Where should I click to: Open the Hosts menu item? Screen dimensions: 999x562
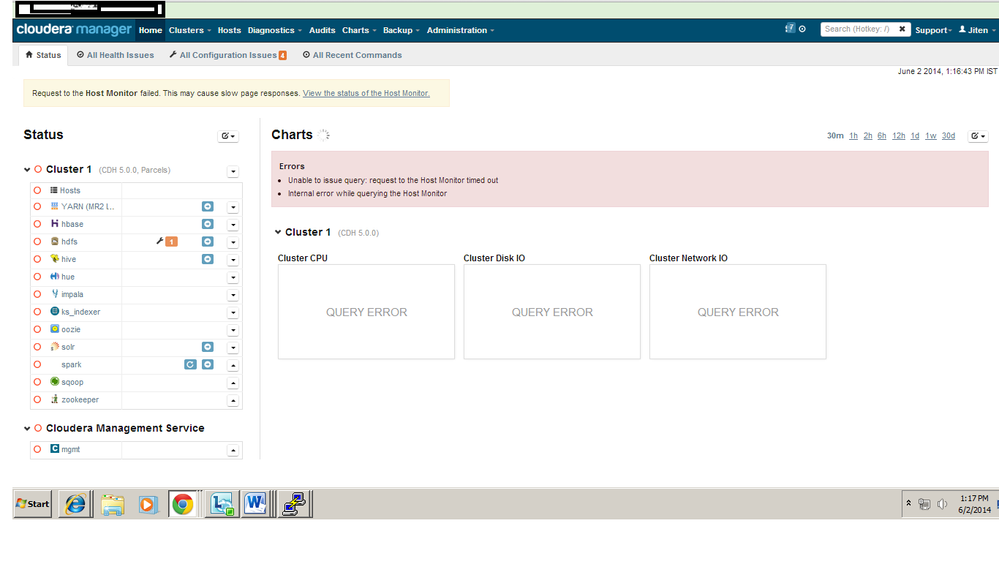click(229, 30)
